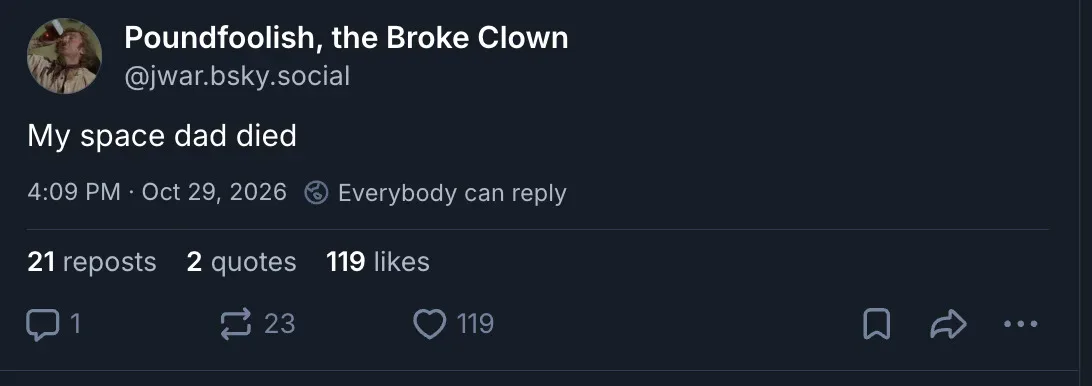Viewport: 1092px width, 386px height.
Task: Click the post text My space dad died
Action: (162, 136)
